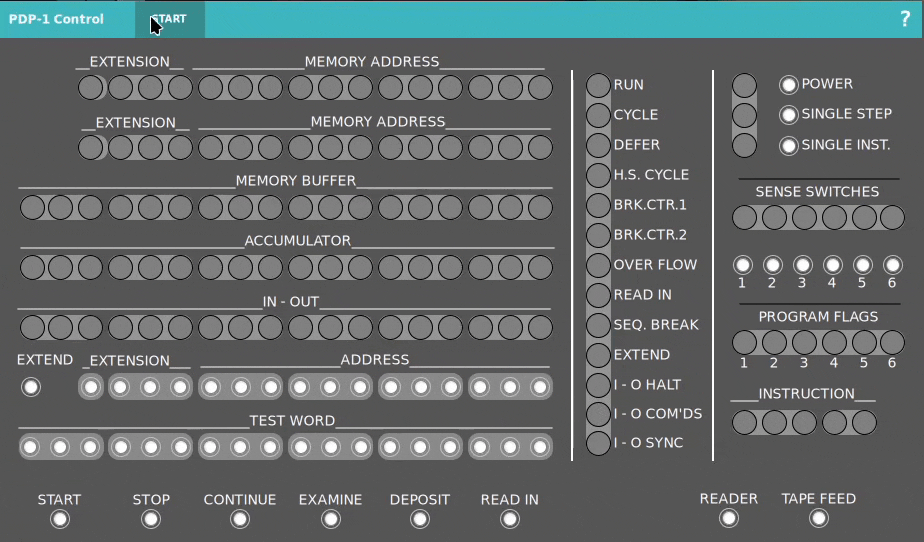924x542 pixels.
Task: Click program flag lamp 1
Action: coord(744,342)
